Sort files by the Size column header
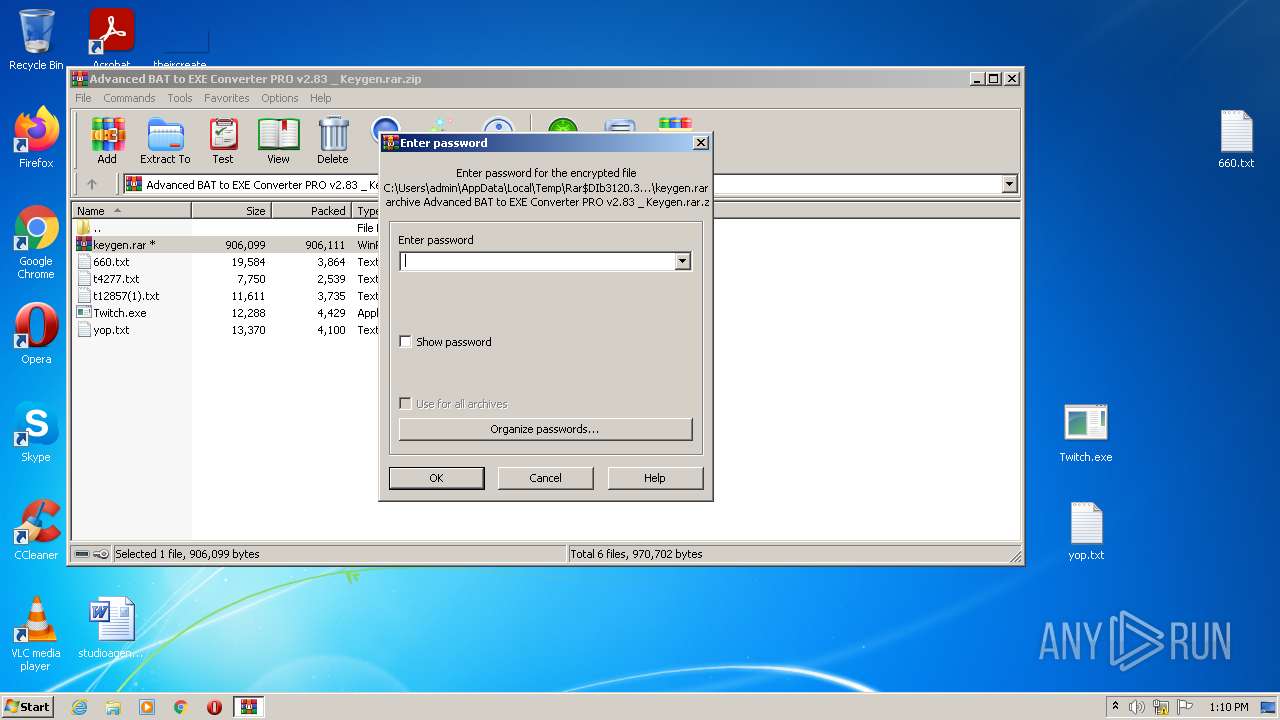 click(232, 211)
